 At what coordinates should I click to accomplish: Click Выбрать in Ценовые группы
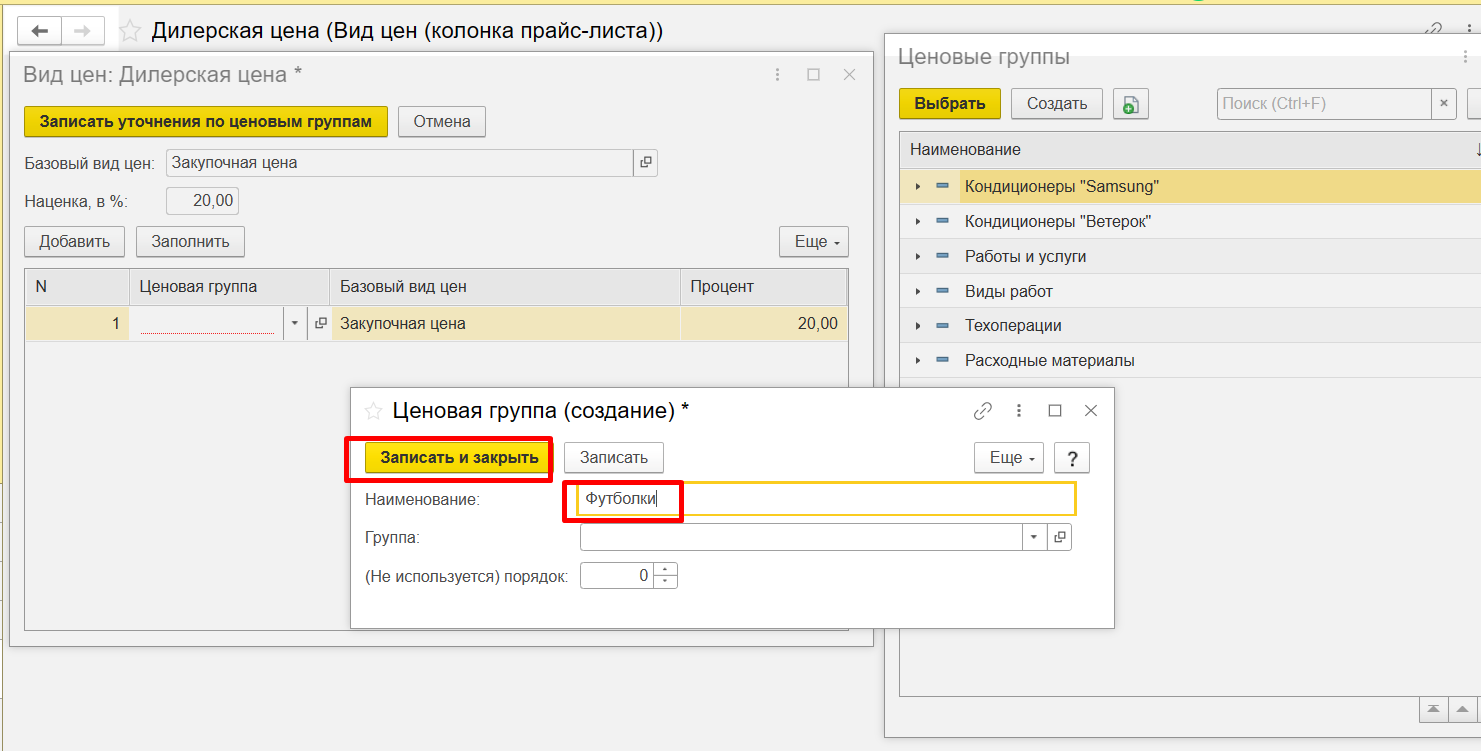(949, 104)
